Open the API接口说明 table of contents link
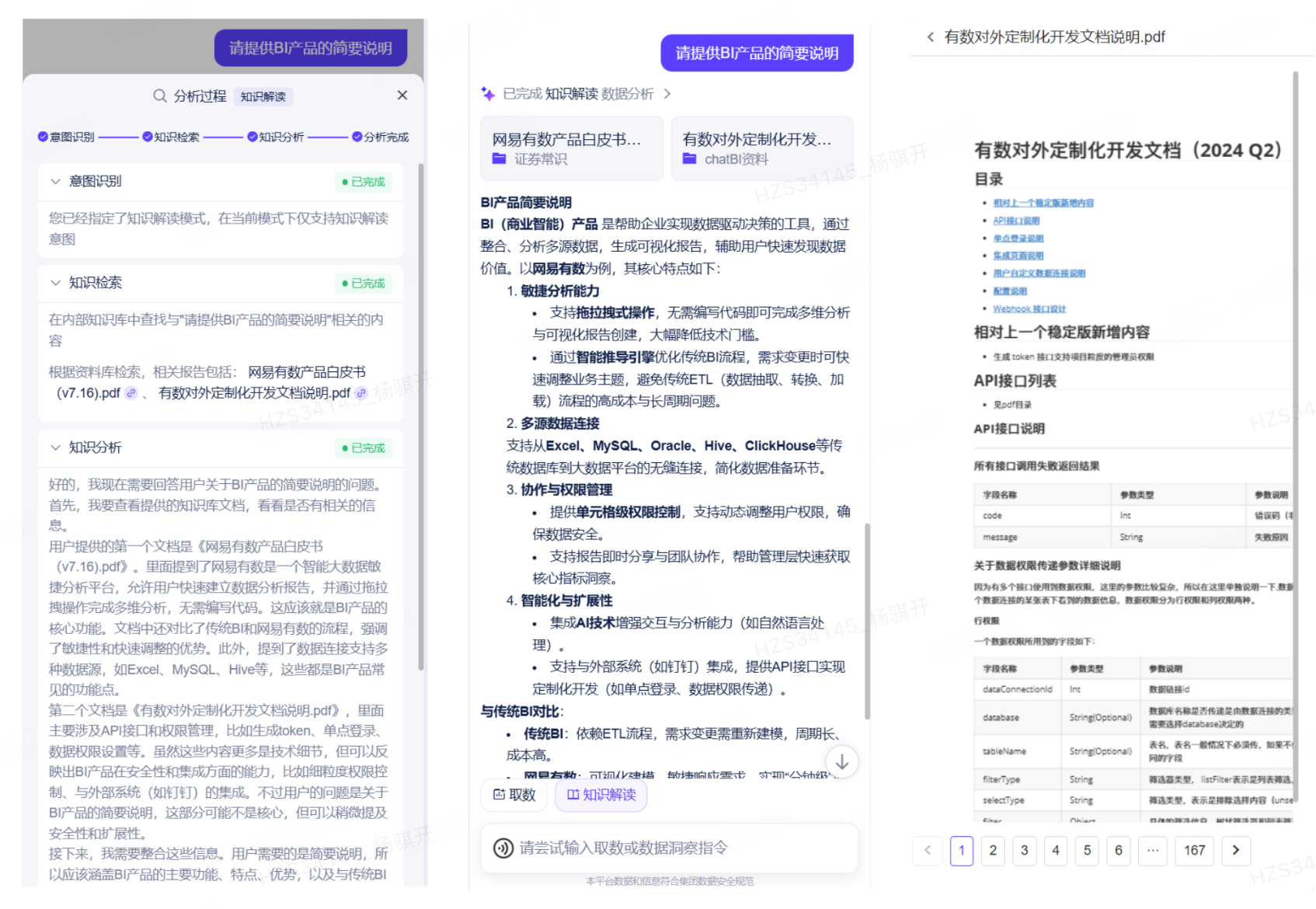 coord(1016,221)
